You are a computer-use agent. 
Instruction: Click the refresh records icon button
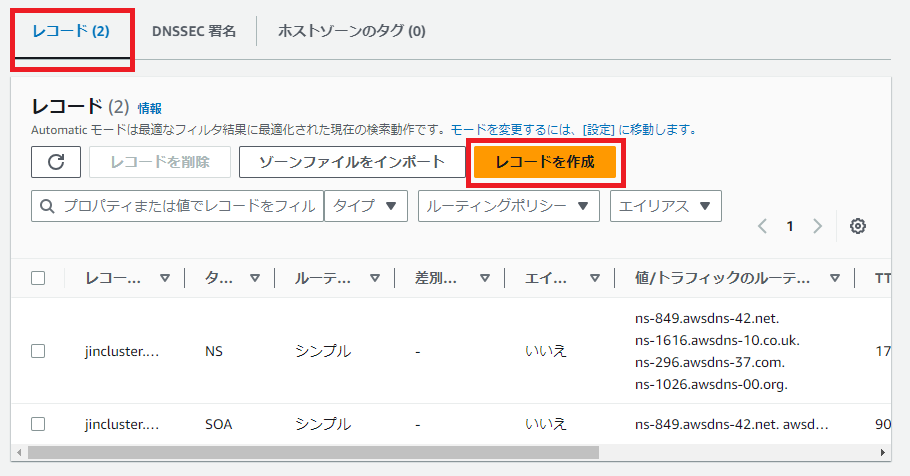click(56, 162)
